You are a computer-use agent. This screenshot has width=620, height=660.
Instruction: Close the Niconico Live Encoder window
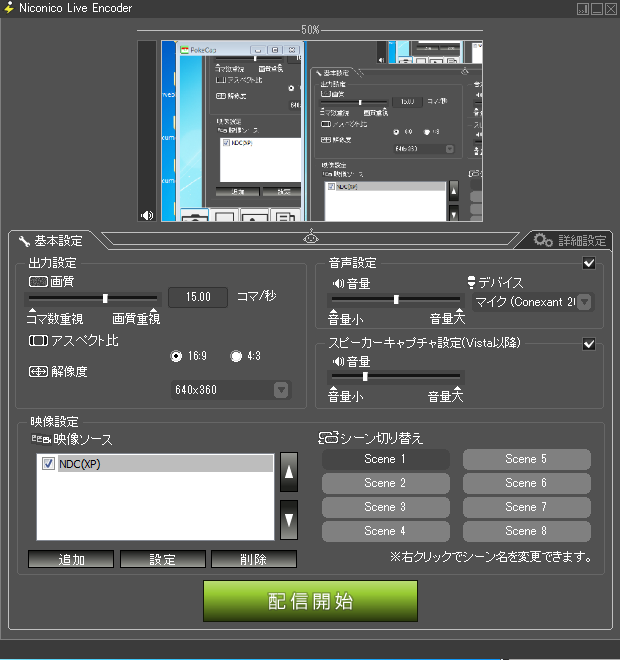[611, 9]
